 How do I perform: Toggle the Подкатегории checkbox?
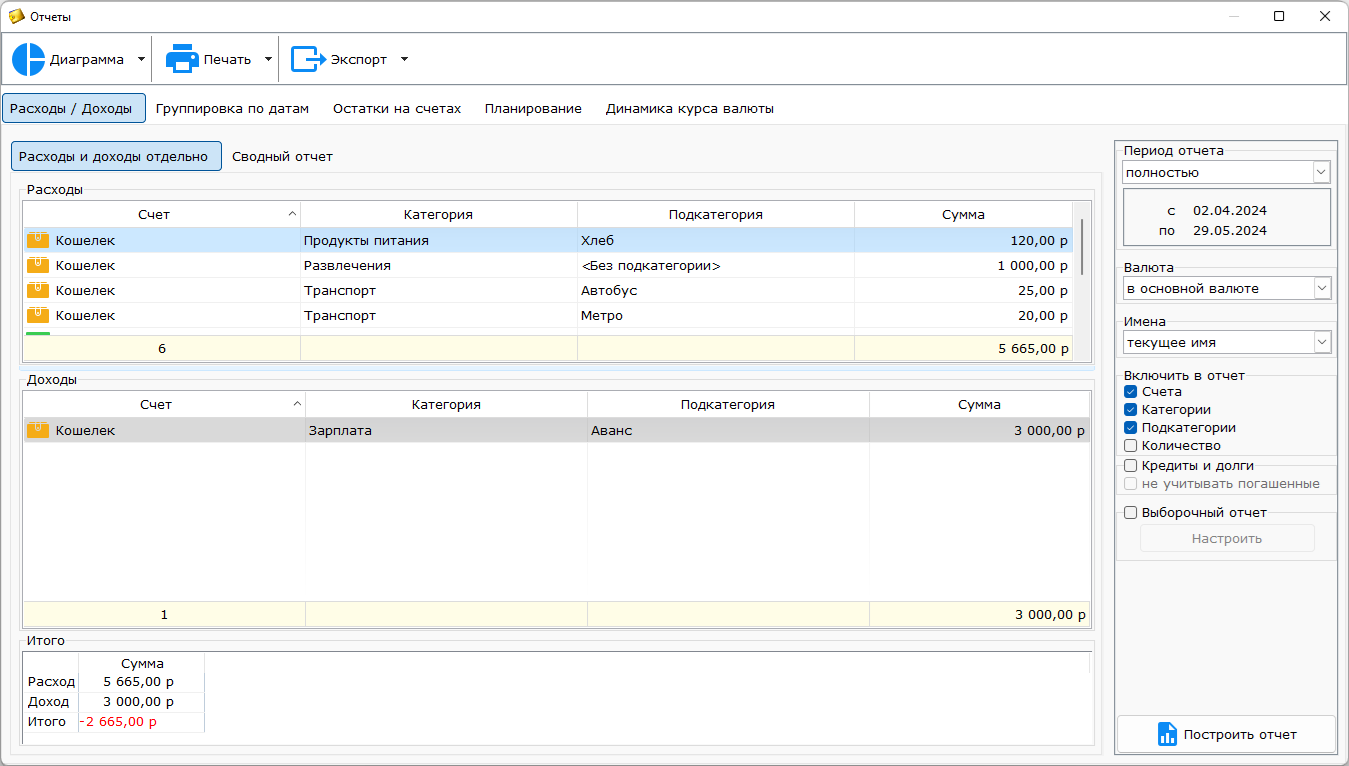(x=1131, y=428)
